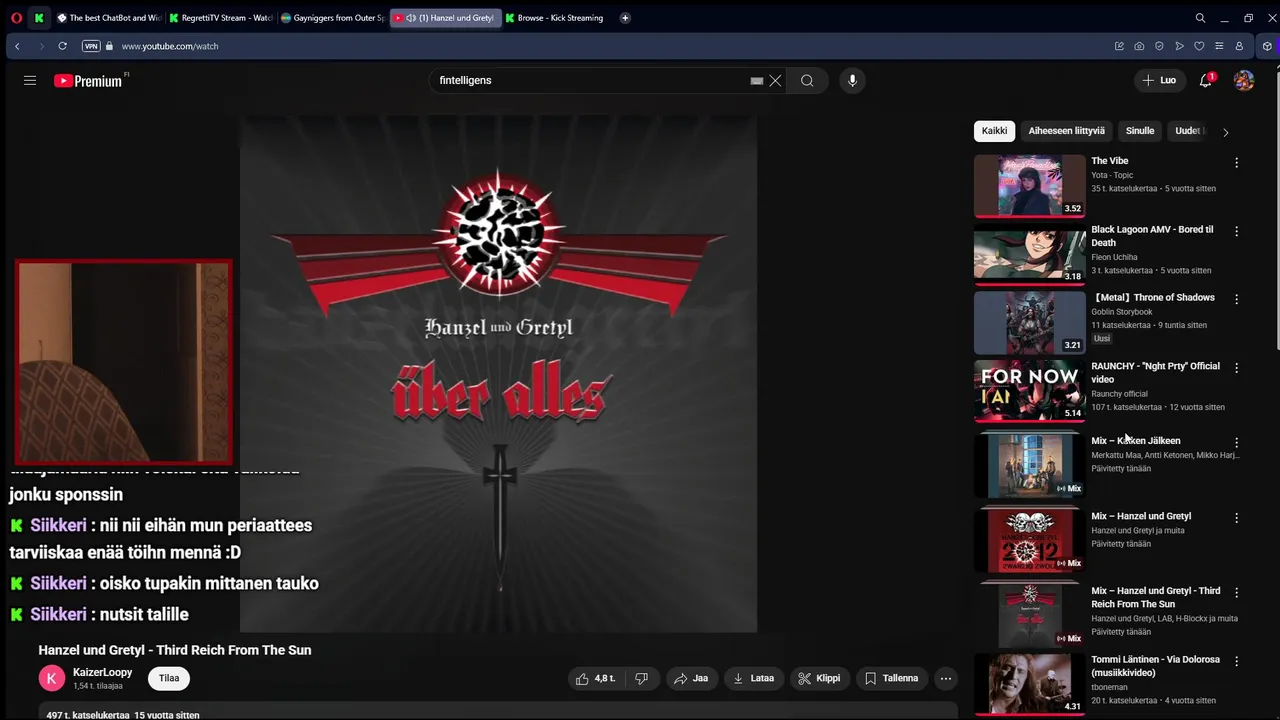Open Mix – Hanzel und Gretyl playlist

1141,516
